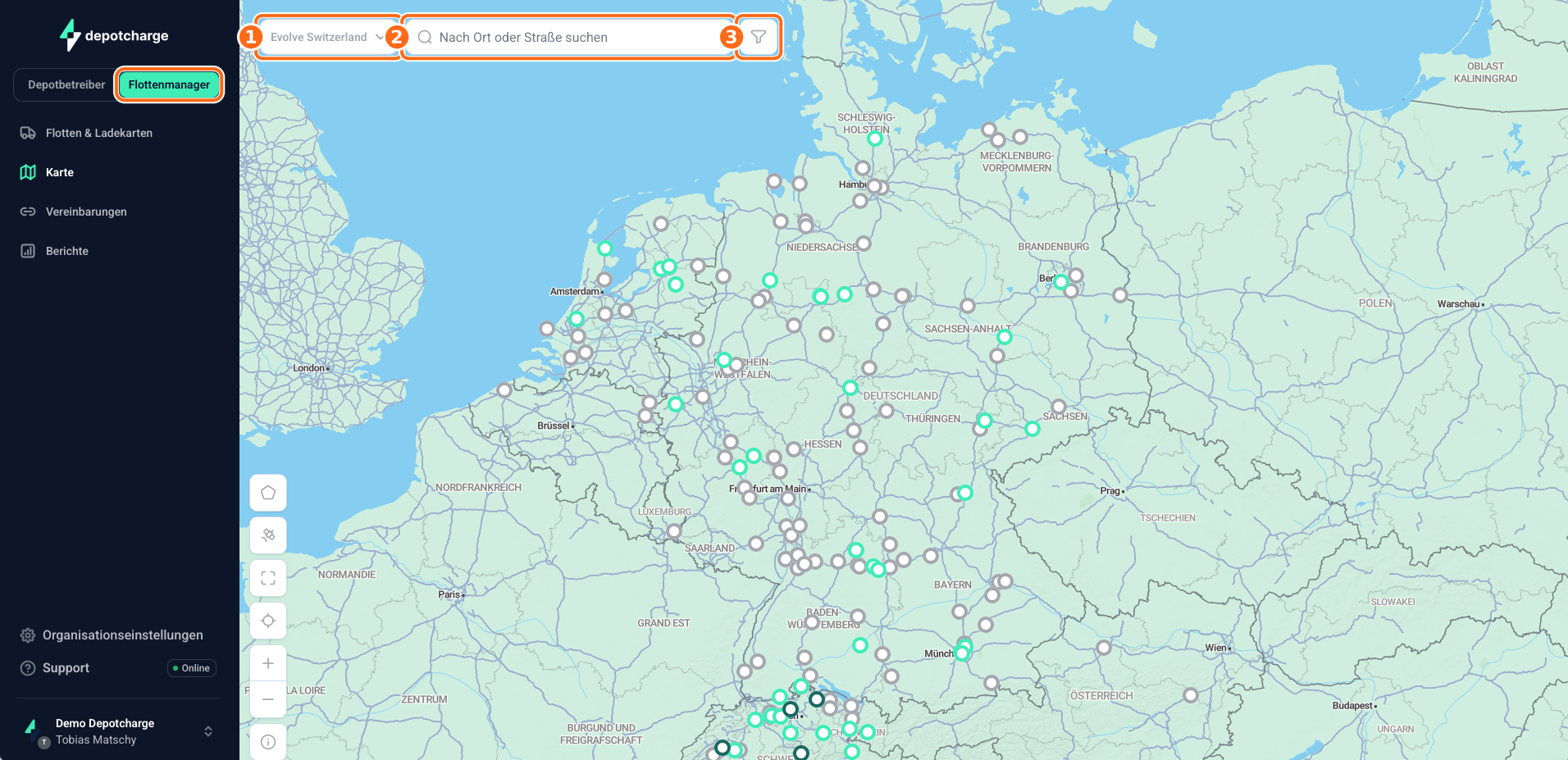Click the satellite view tool button
This screenshot has width=1568, height=760.
pos(268,535)
